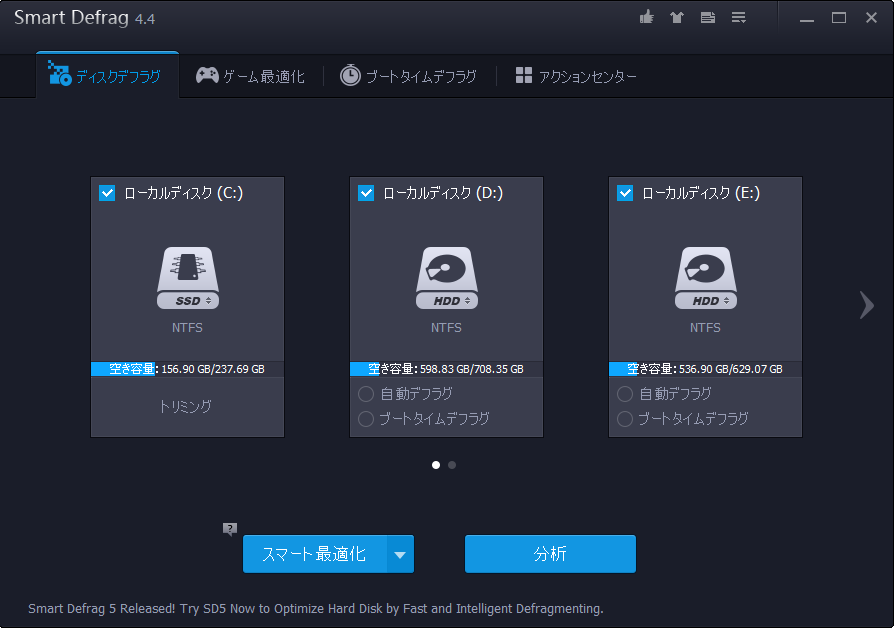Click the SSD drive icon for disk C:
Screen dimensions: 894x628
pyautogui.click(x=188, y=278)
